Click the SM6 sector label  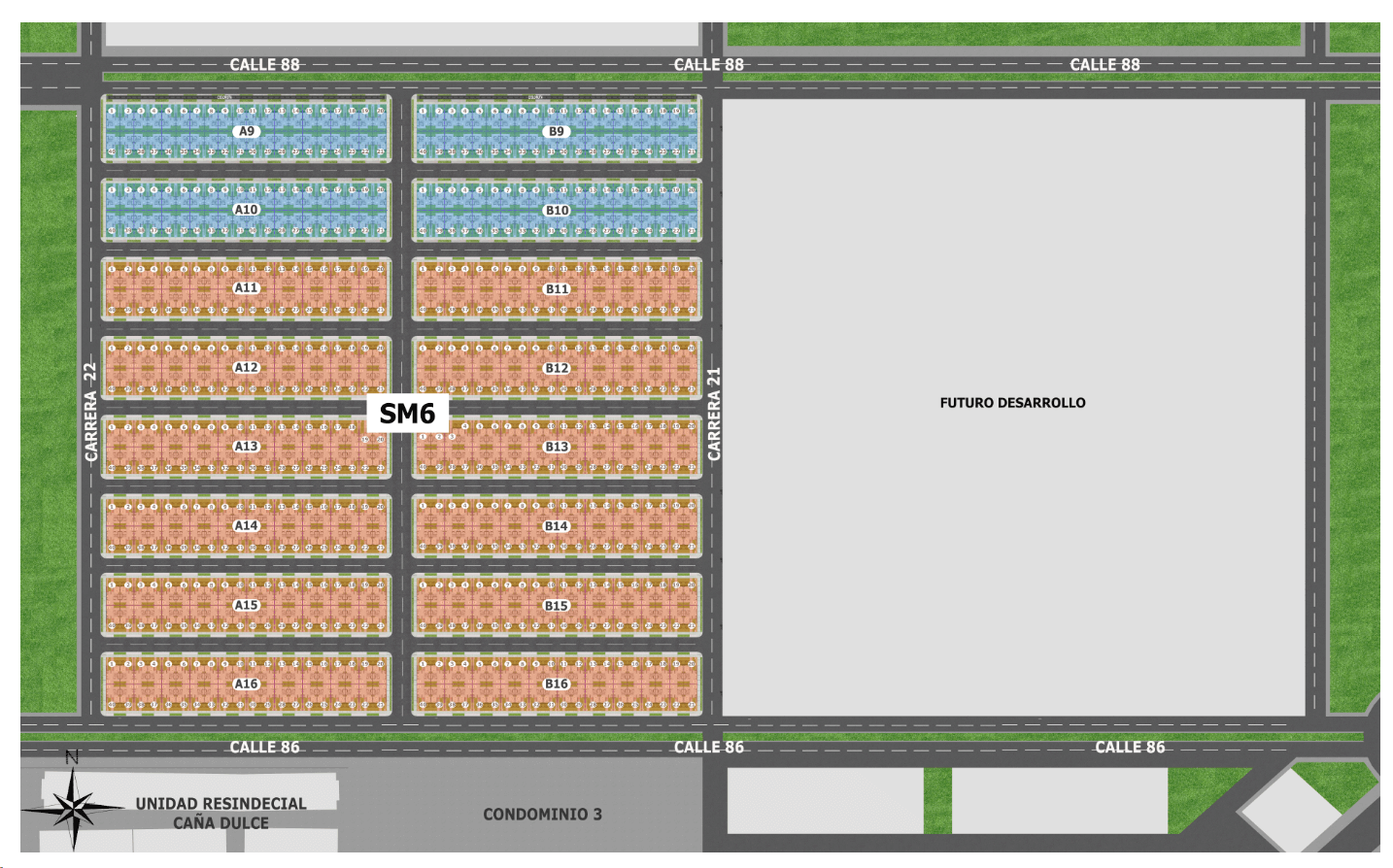[x=407, y=414]
